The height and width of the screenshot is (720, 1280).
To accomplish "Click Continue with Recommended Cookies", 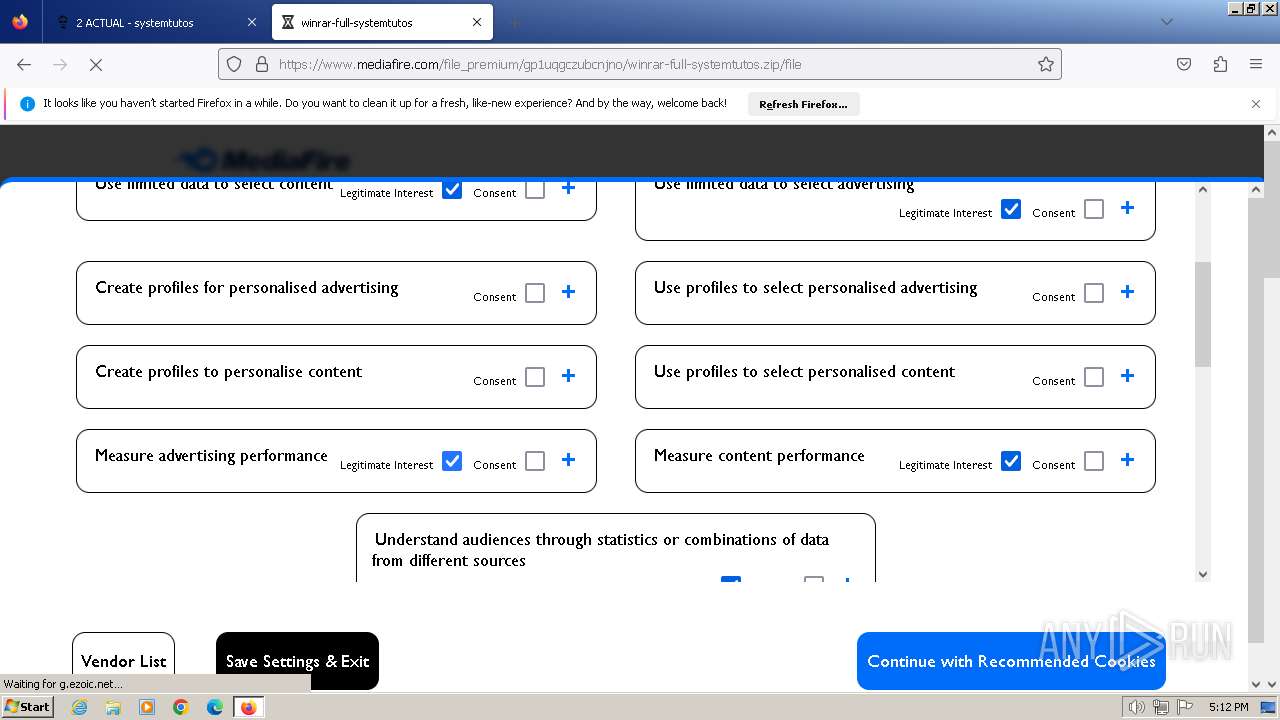I will [1011, 661].
